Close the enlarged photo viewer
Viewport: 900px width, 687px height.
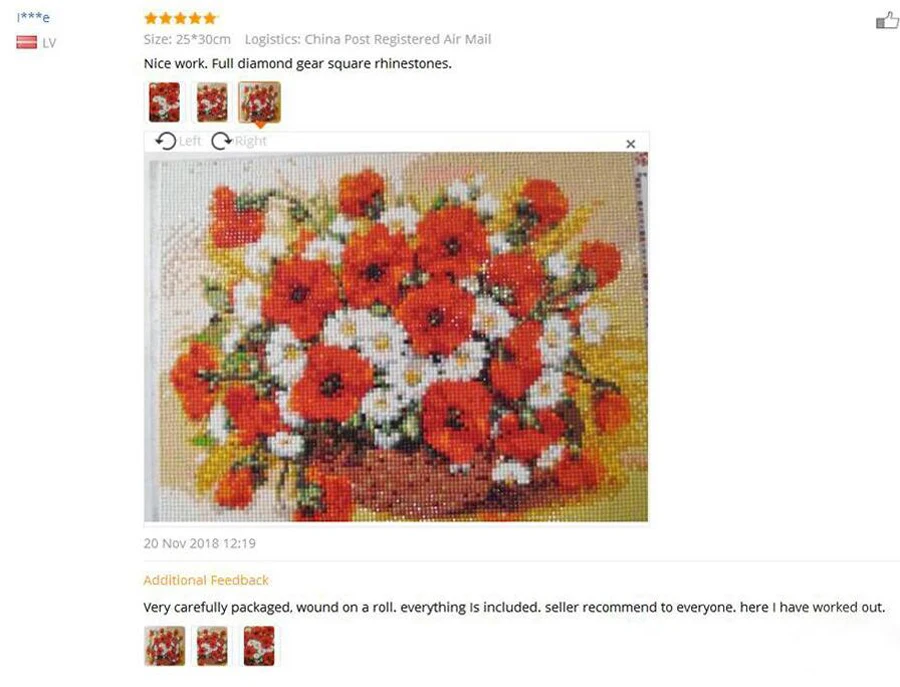click(630, 144)
